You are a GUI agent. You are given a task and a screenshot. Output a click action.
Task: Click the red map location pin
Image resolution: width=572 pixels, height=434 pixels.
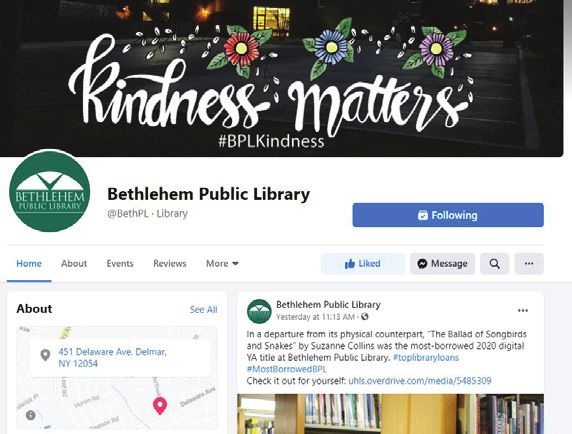160,406
